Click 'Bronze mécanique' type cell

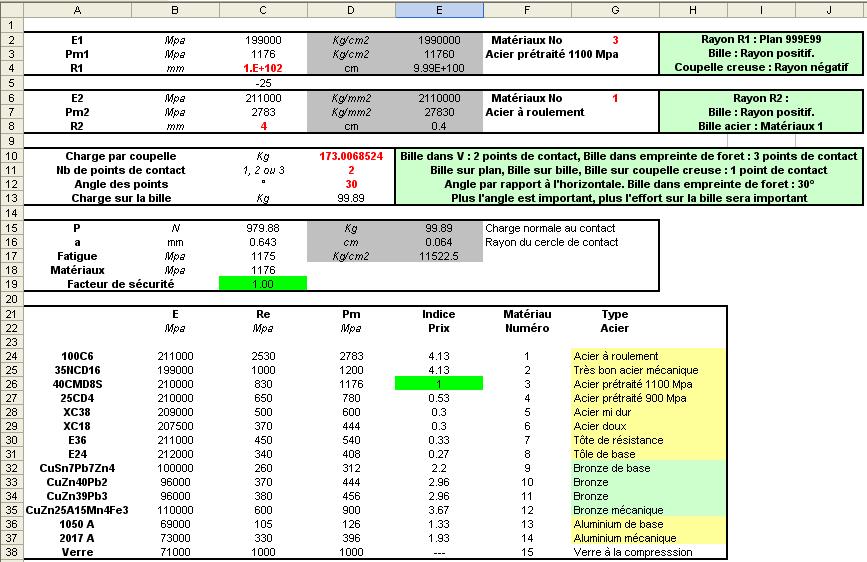[648, 510]
